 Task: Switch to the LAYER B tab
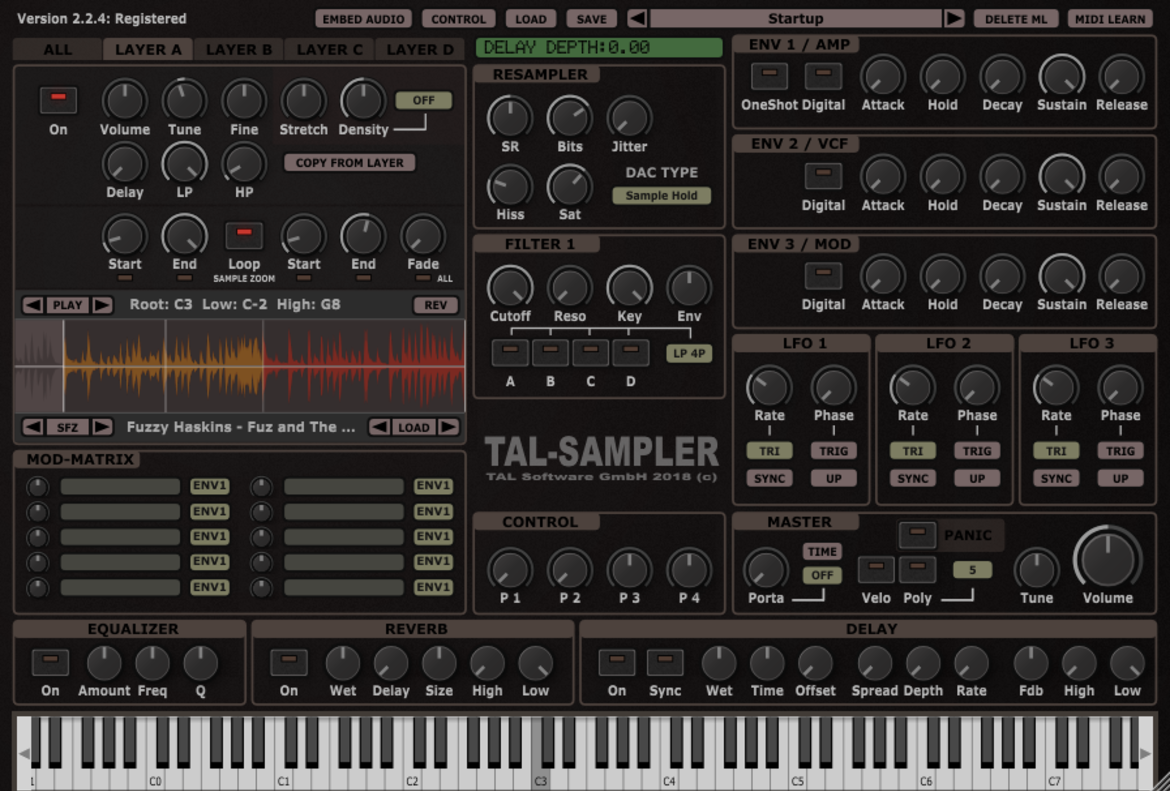[239, 50]
